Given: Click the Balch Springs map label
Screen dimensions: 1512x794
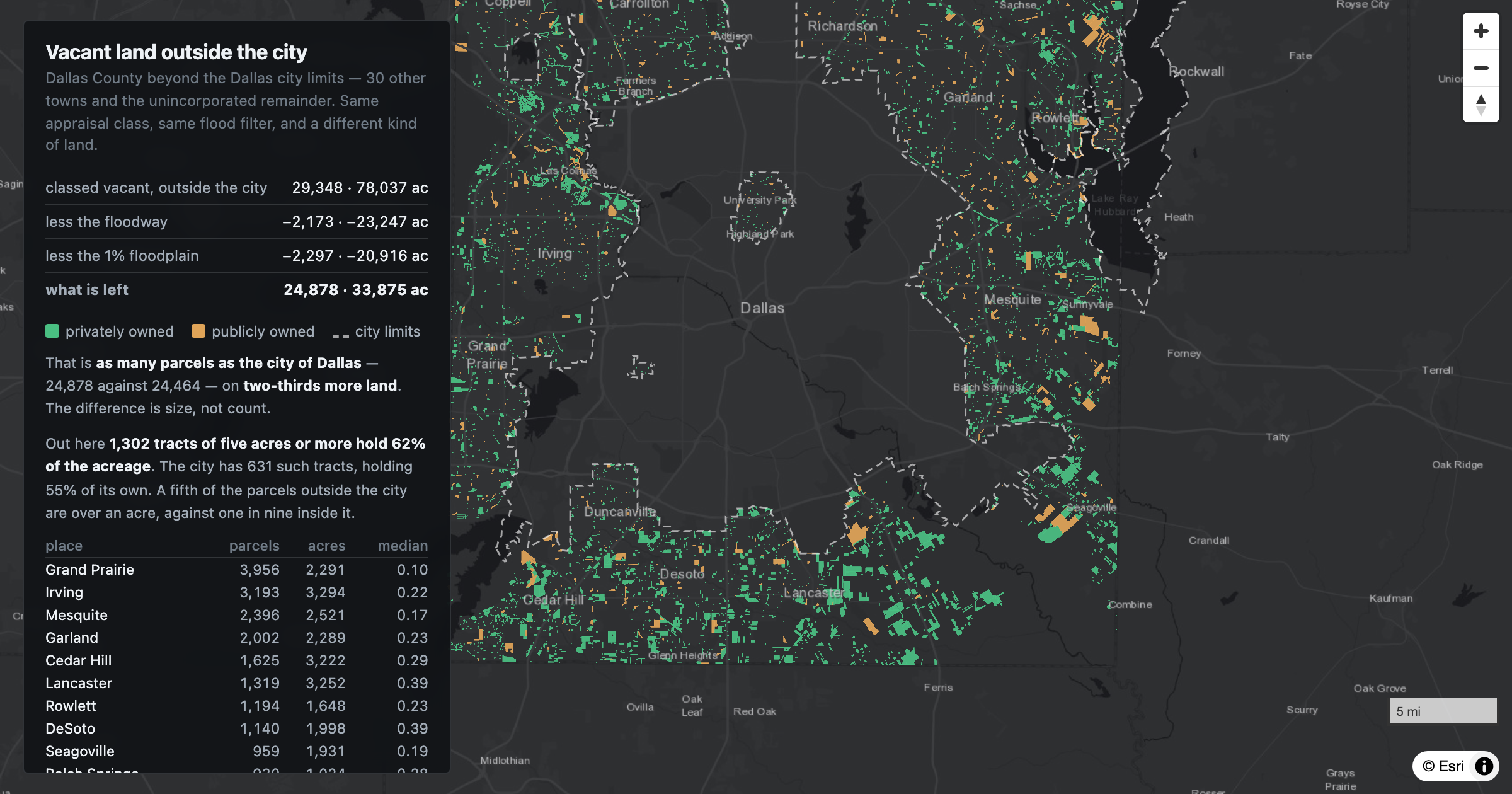Looking at the screenshot, I should coord(987,387).
